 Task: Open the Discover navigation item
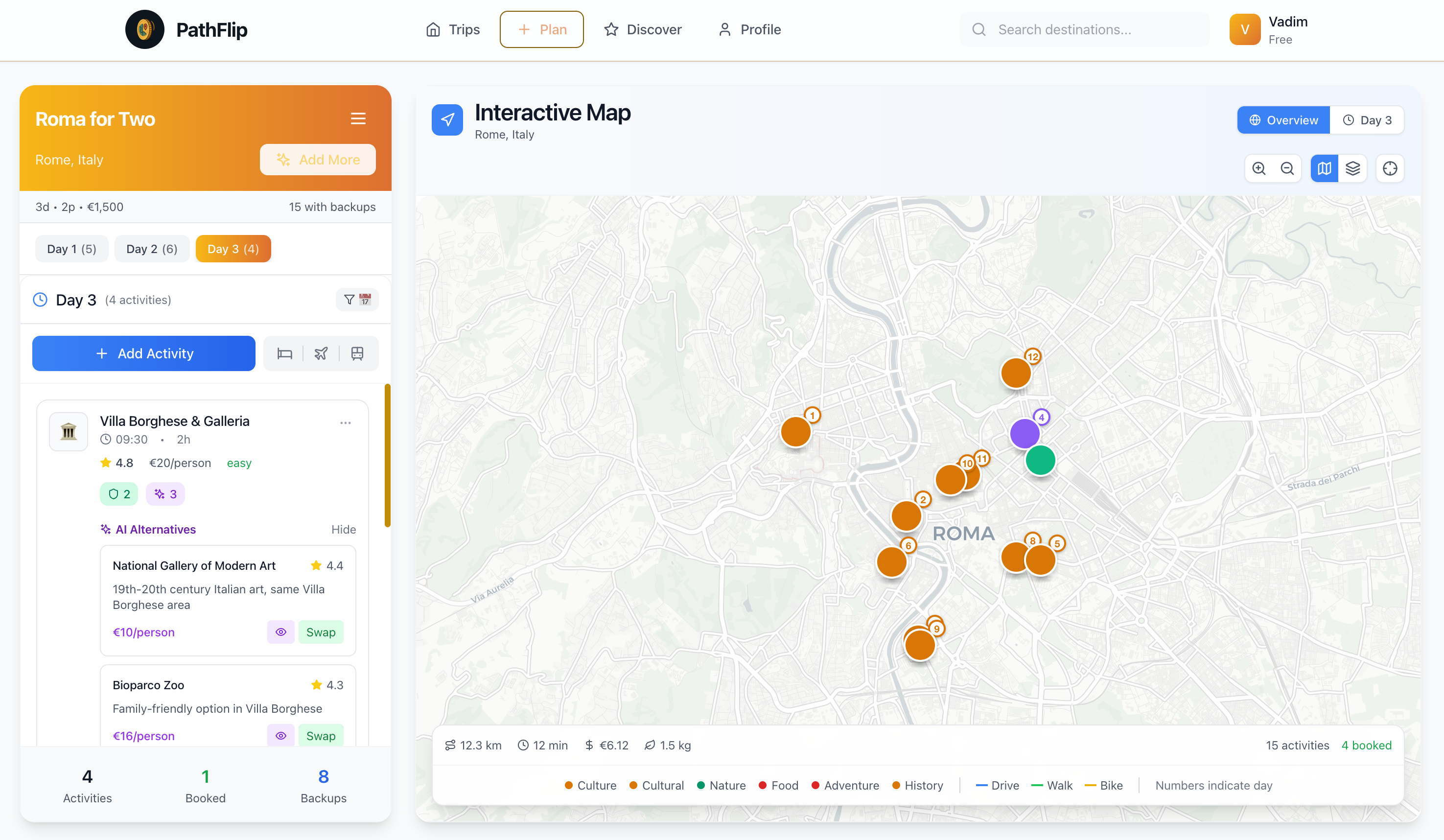pyautogui.click(x=643, y=29)
